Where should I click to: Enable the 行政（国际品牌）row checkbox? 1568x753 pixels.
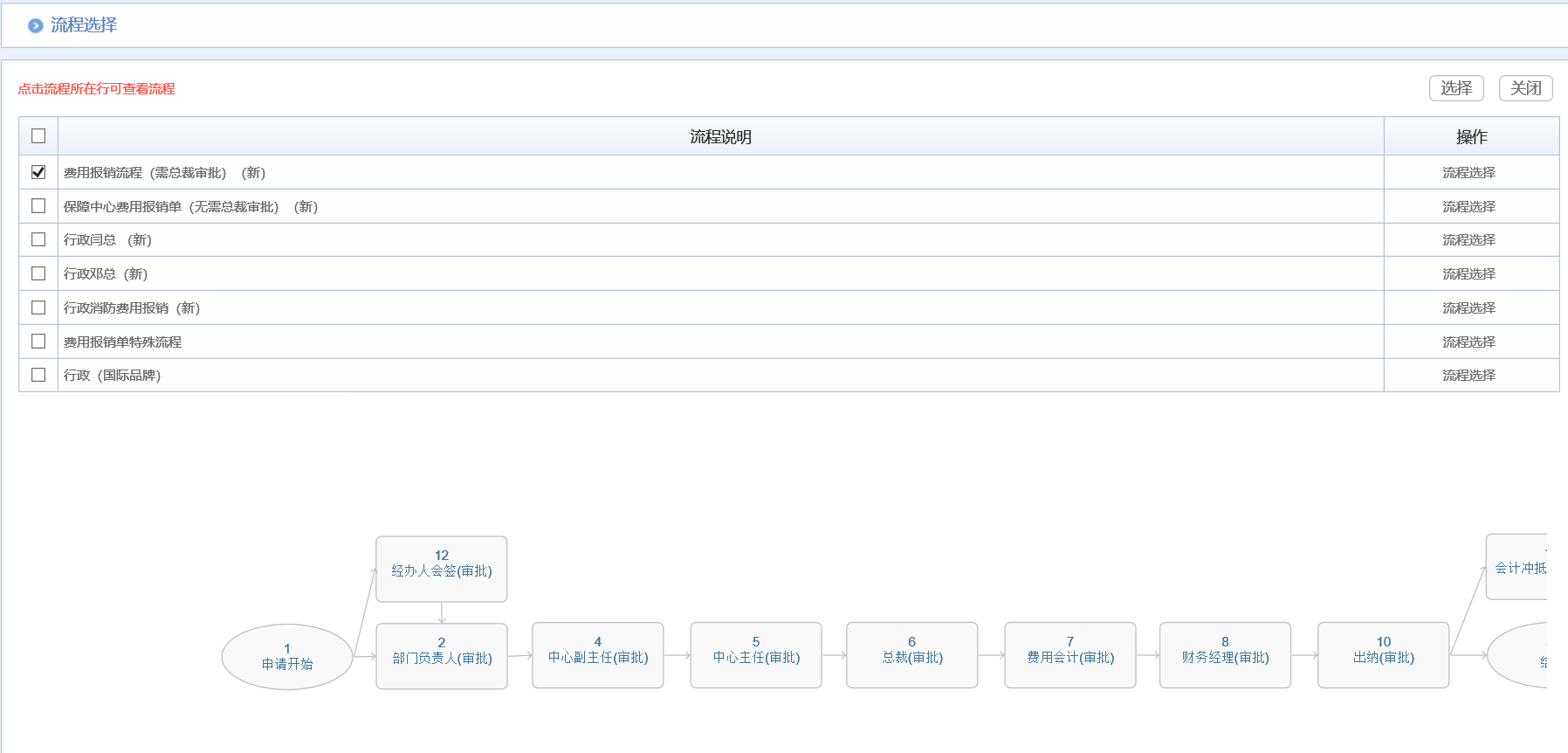click(38, 375)
